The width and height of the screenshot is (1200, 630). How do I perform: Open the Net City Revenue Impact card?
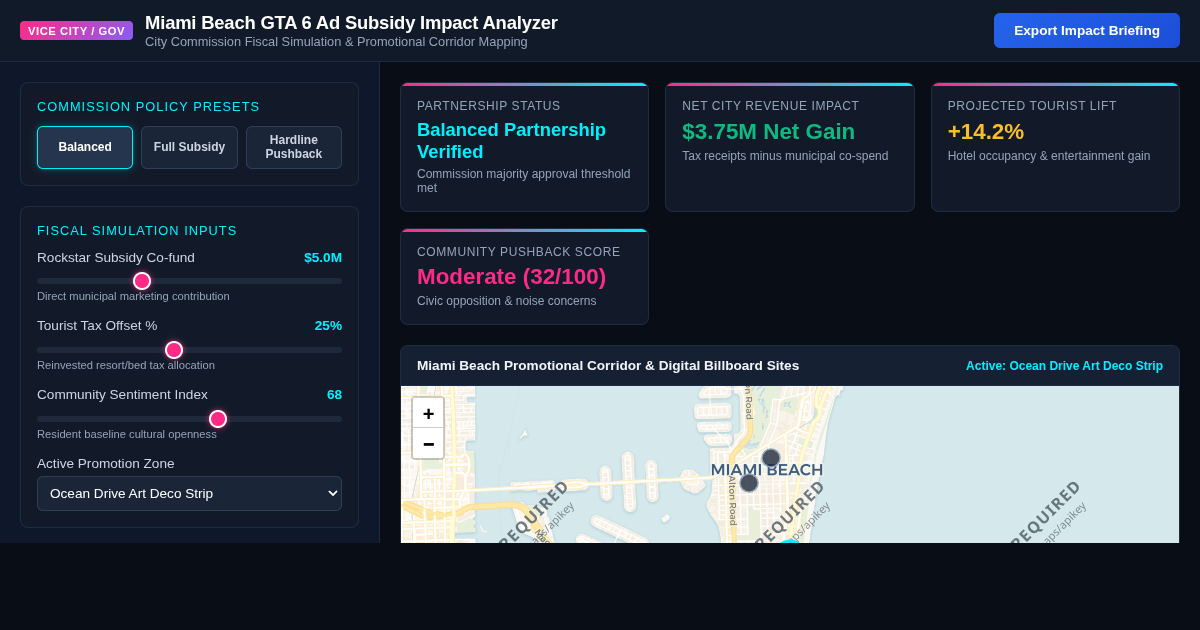point(790,147)
